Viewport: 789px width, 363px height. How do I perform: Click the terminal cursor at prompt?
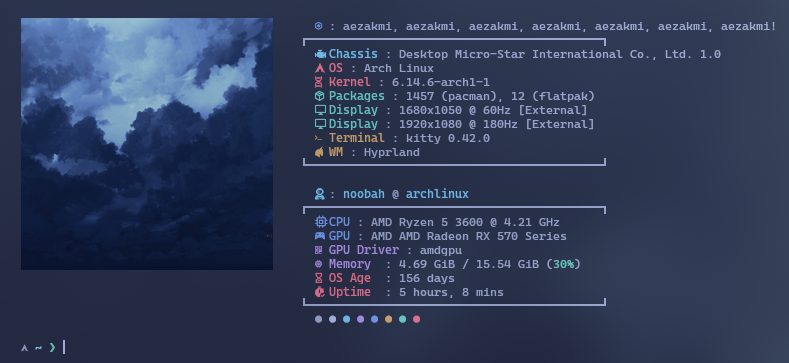64,347
